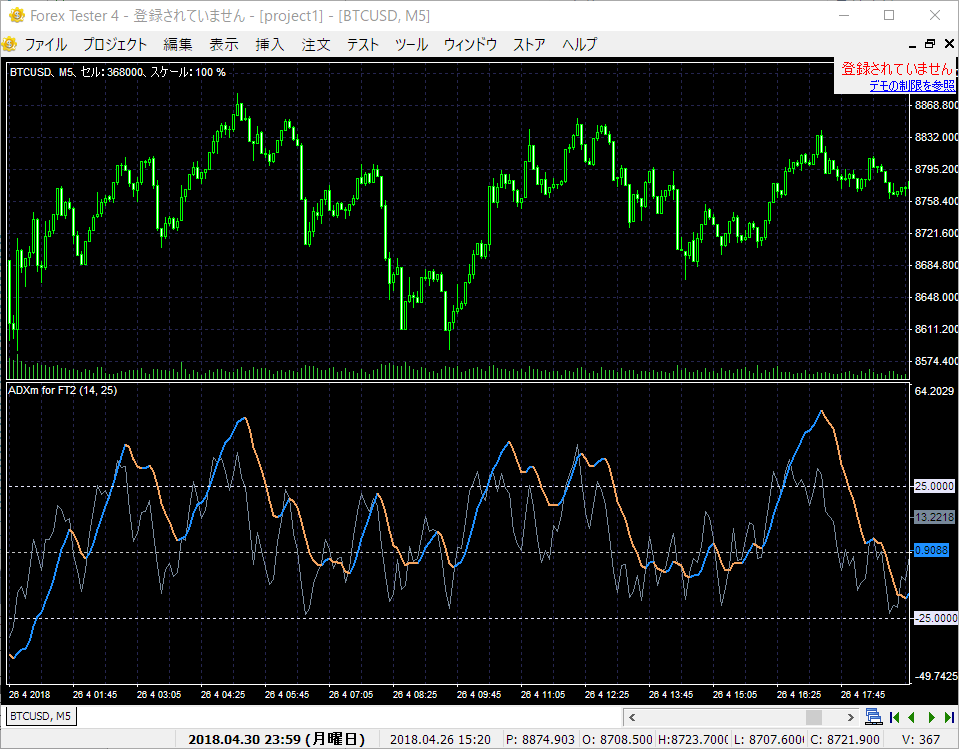Viewport: 959px width, 749px height.
Task: Click the menu bar application icon
Action: coord(9,44)
